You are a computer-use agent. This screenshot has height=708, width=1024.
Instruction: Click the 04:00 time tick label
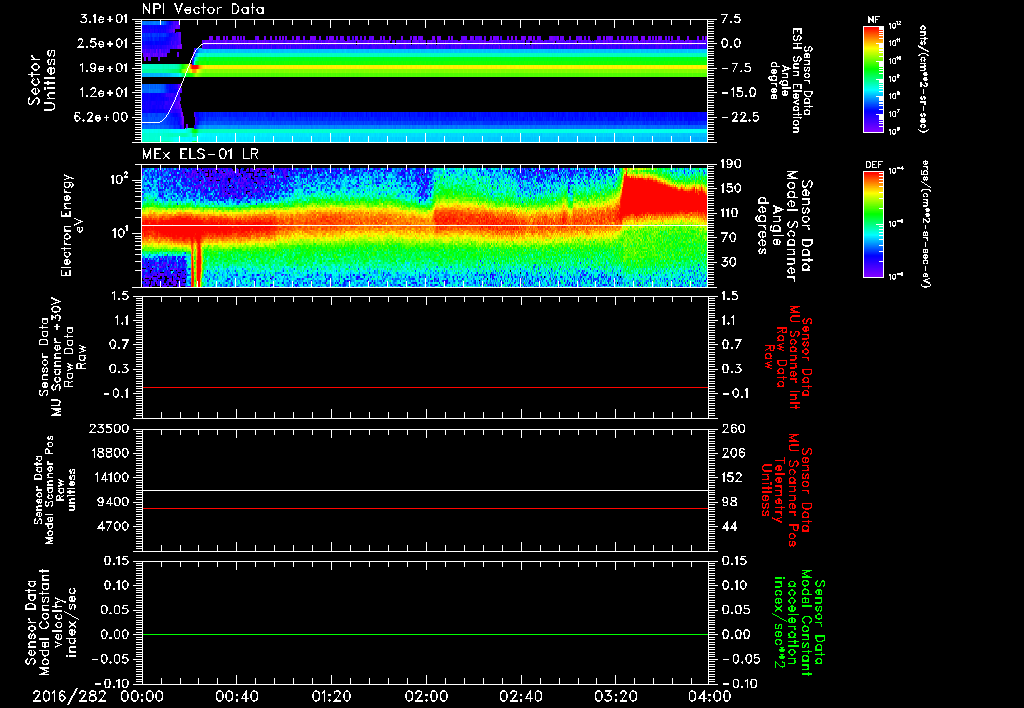click(710, 696)
